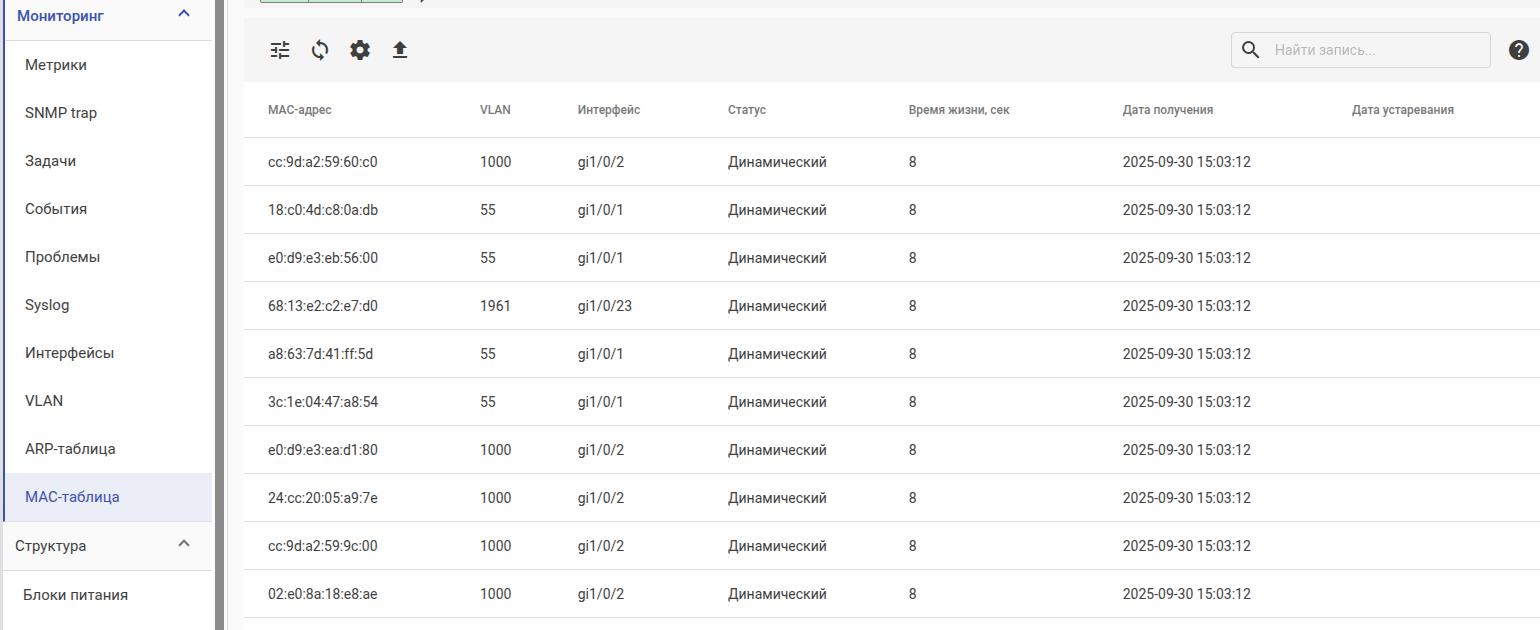The height and width of the screenshot is (630, 1540).
Task: Open Блоки питания in sidebar
Action: point(76,595)
